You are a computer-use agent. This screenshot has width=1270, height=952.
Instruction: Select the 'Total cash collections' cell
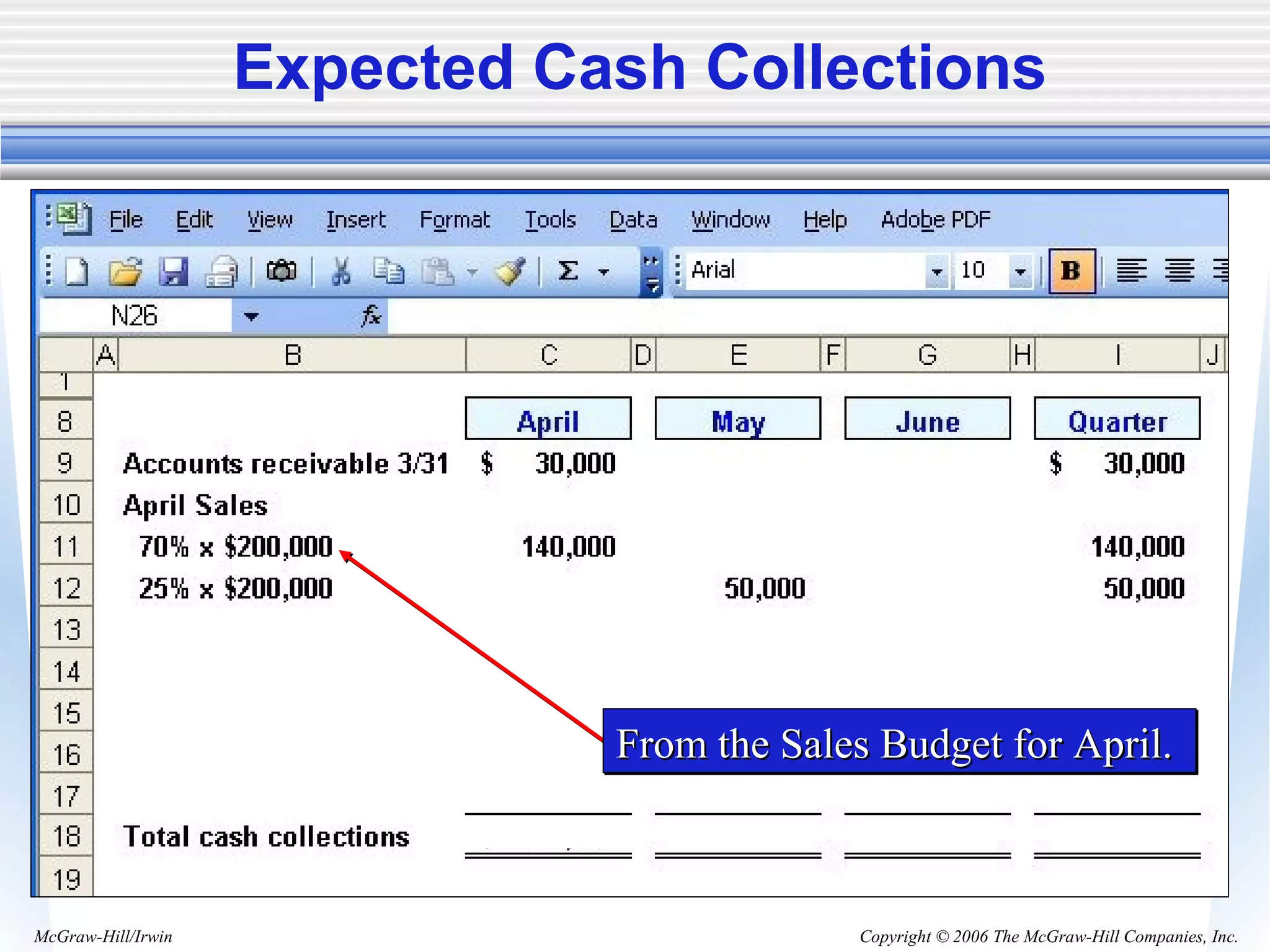click(x=267, y=837)
